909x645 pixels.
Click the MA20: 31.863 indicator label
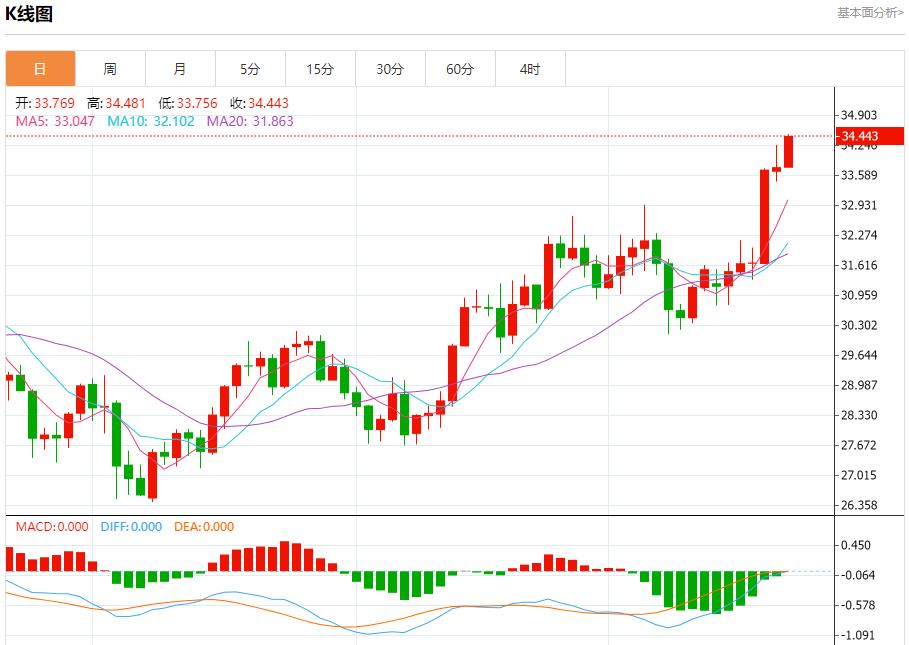point(250,121)
